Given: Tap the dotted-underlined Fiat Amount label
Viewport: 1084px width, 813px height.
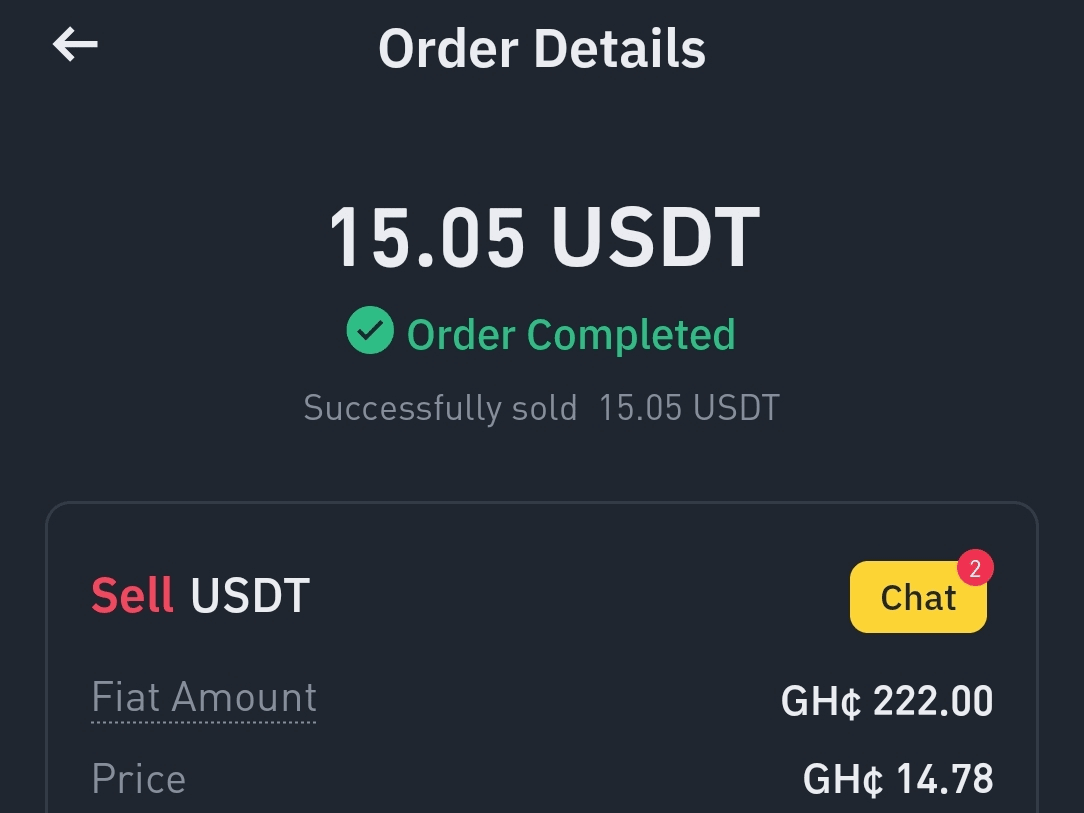Looking at the screenshot, I should pos(204,697).
